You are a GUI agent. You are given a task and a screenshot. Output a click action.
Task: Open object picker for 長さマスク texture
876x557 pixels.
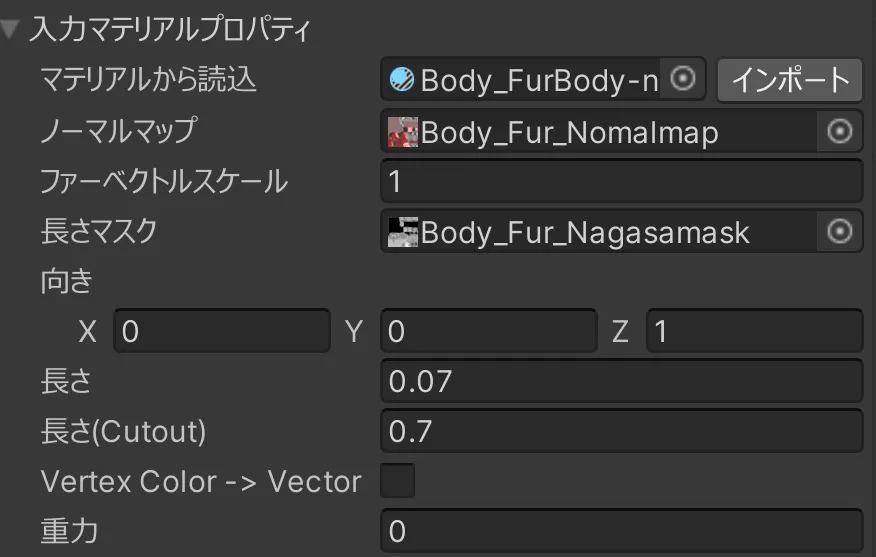[x=839, y=232]
